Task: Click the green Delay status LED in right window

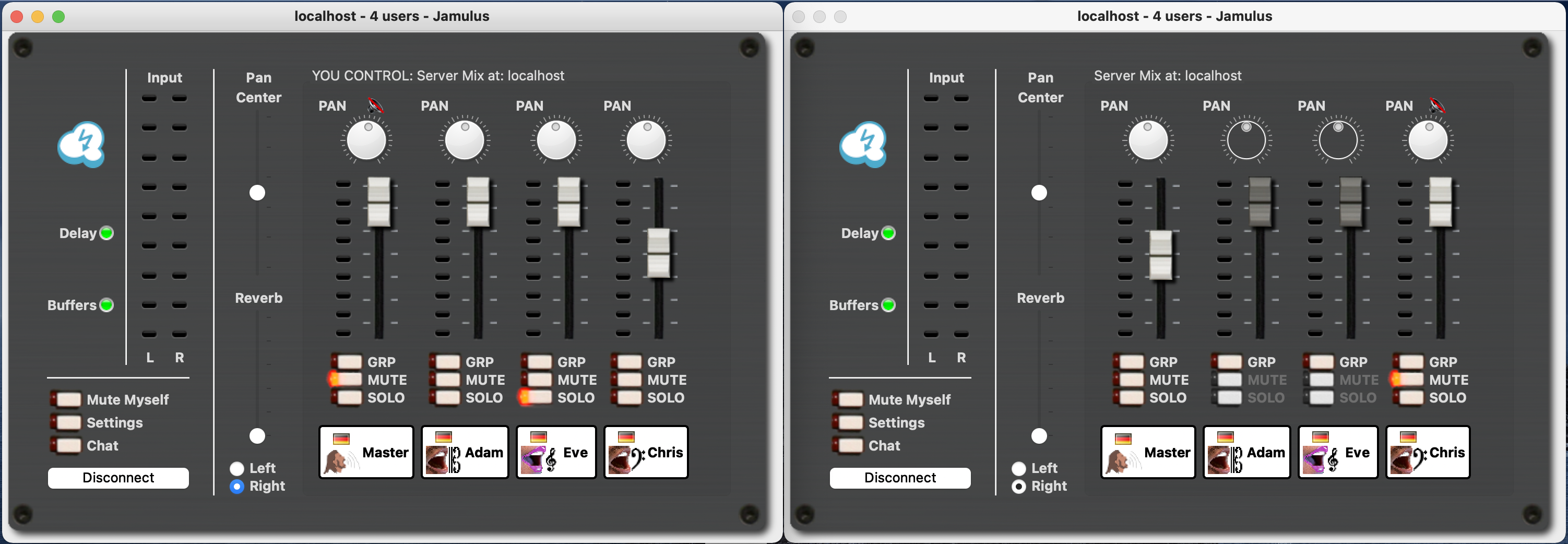Action: tap(889, 233)
